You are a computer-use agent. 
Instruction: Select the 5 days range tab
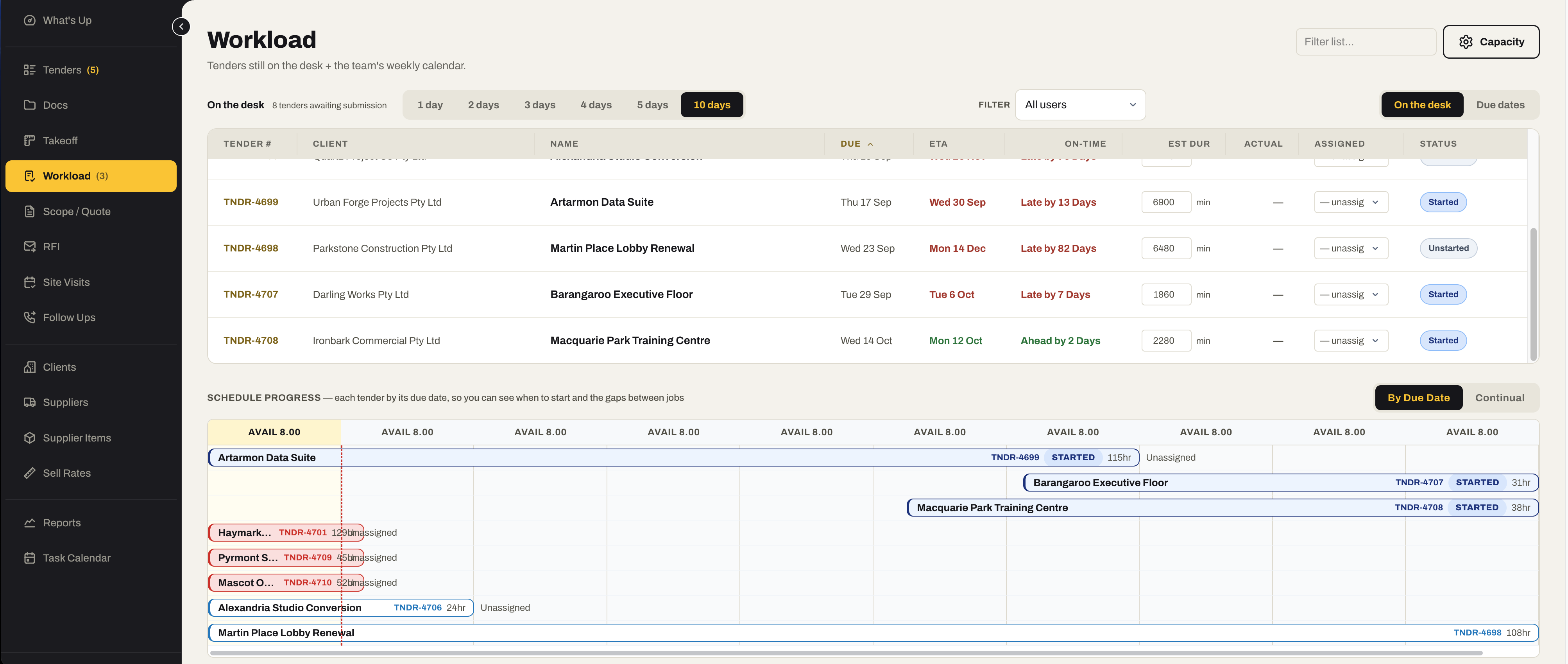(652, 105)
